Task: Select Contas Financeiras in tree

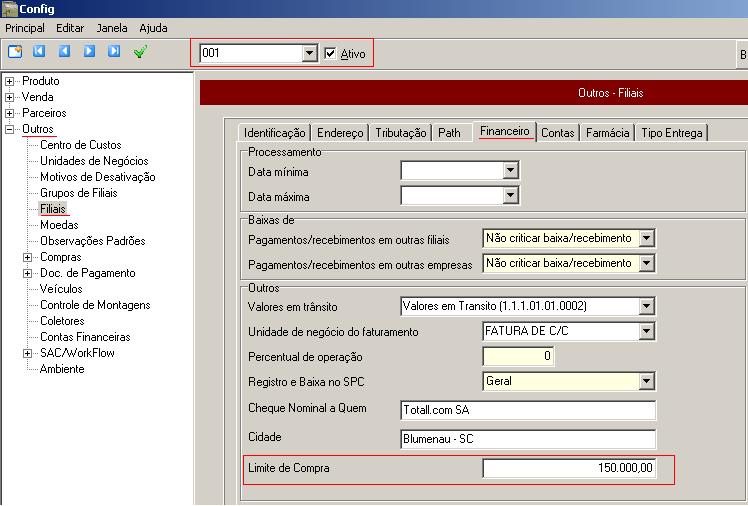Action: 85,337
